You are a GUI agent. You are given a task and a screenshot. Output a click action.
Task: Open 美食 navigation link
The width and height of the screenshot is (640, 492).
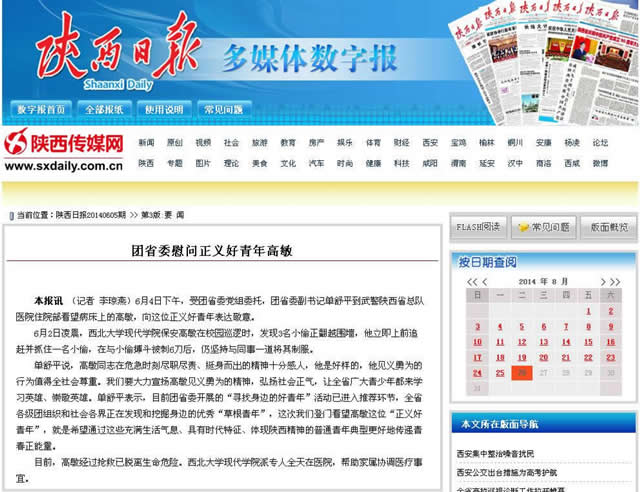[x=260, y=163]
